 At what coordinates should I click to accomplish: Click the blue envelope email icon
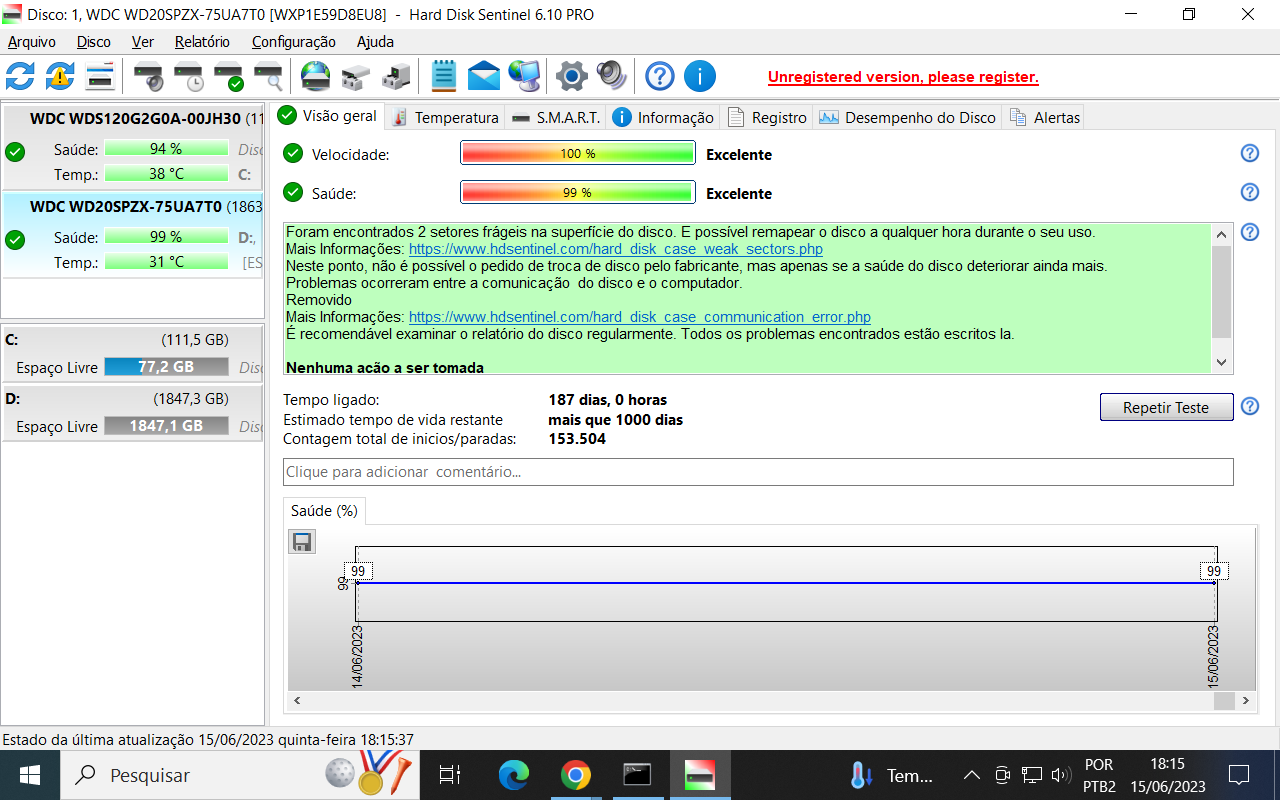coord(484,75)
